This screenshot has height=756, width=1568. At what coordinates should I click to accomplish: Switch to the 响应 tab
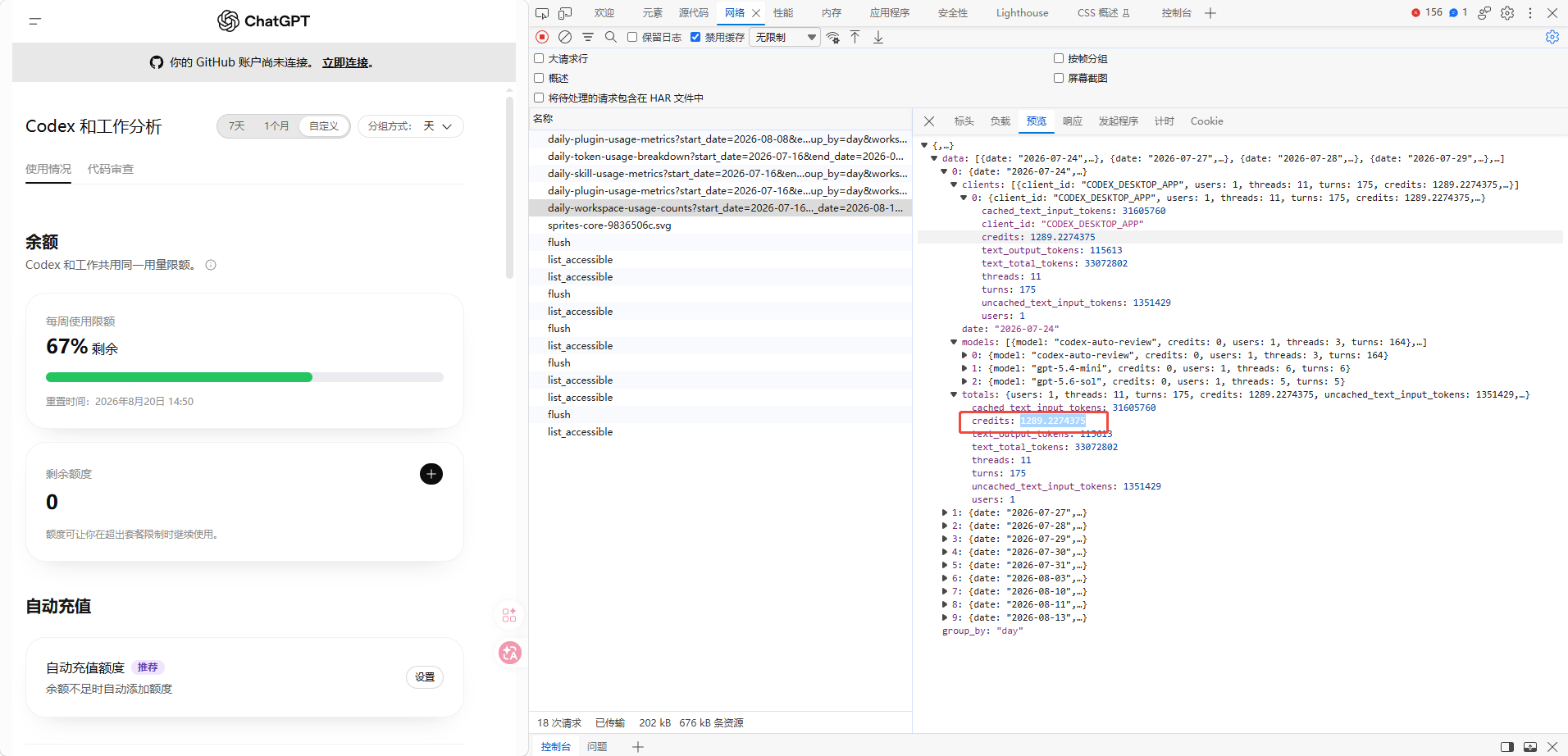[1072, 121]
